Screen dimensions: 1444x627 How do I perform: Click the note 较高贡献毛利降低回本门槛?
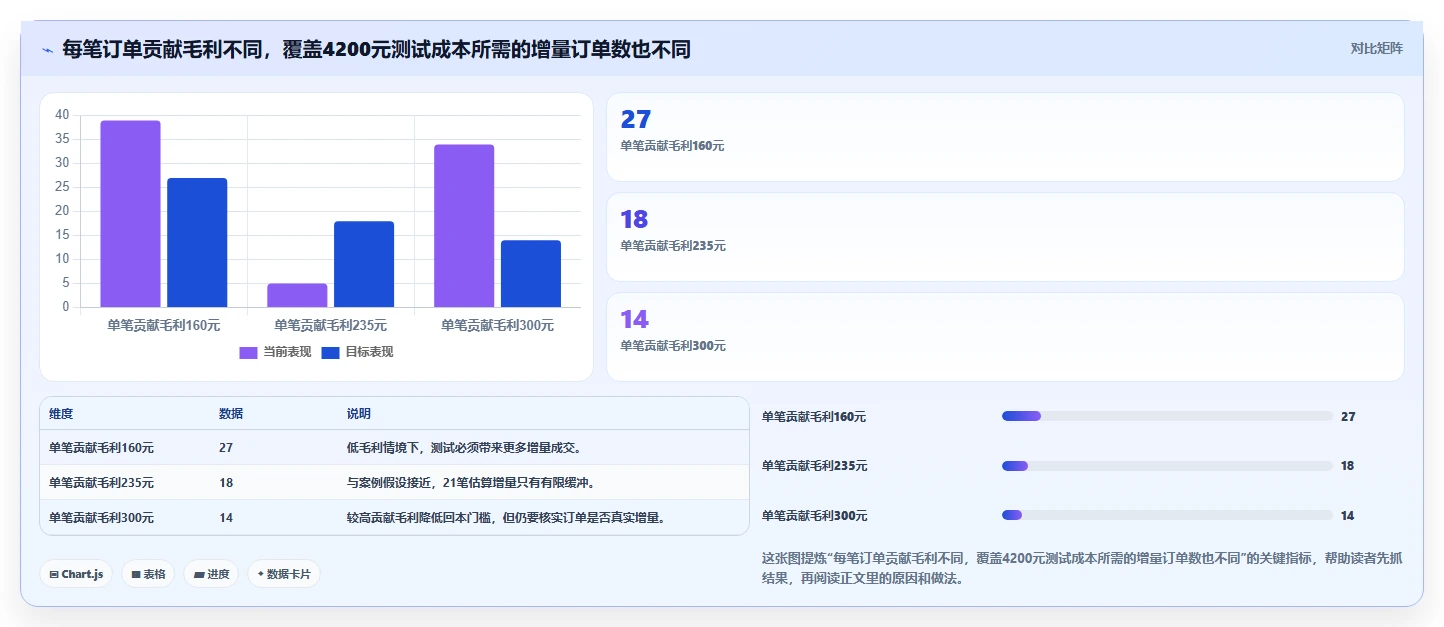(420, 517)
